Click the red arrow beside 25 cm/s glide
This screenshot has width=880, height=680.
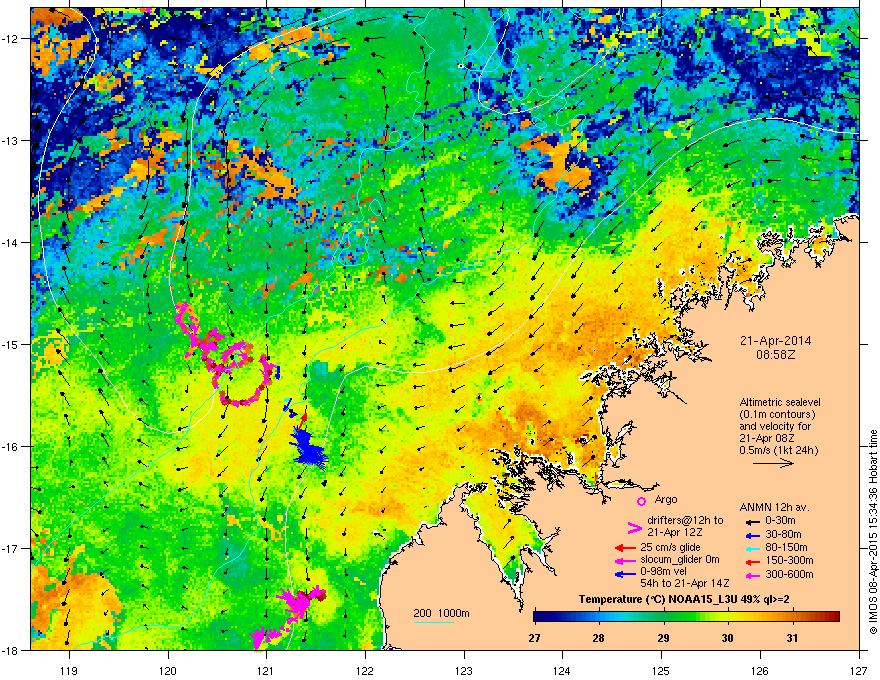[x=625, y=548]
